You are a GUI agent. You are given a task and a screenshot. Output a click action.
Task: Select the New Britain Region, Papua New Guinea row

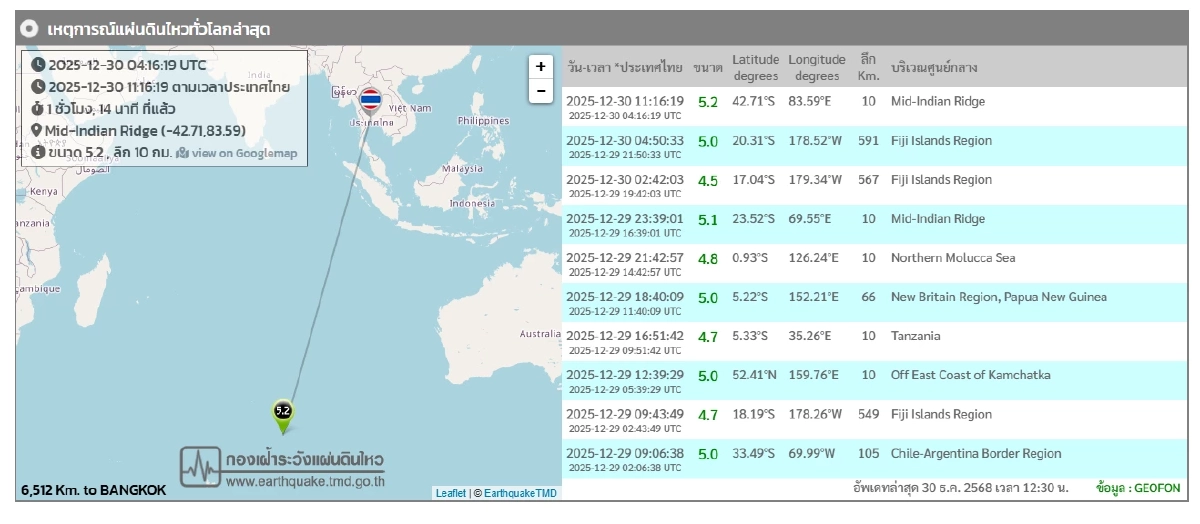860,297
